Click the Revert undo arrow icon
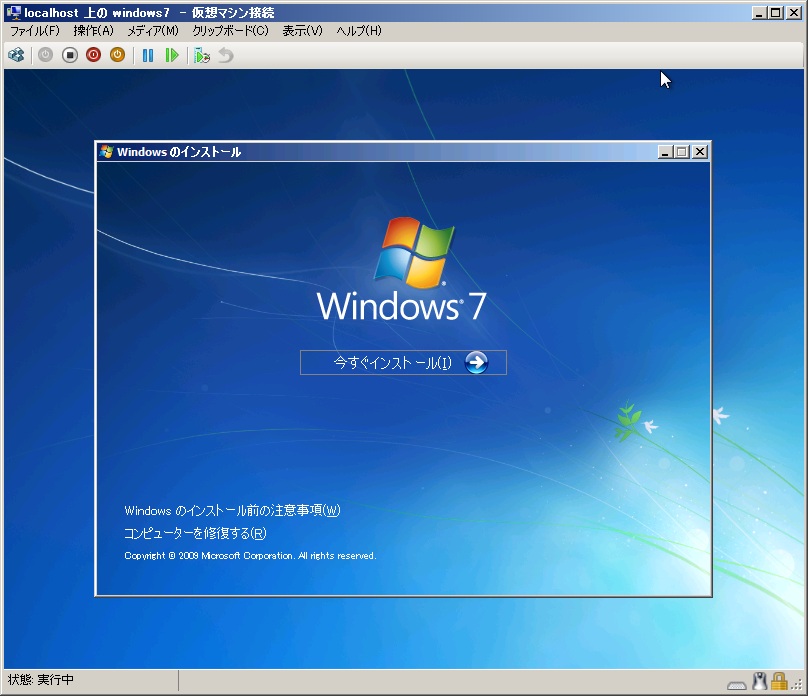 point(226,55)
